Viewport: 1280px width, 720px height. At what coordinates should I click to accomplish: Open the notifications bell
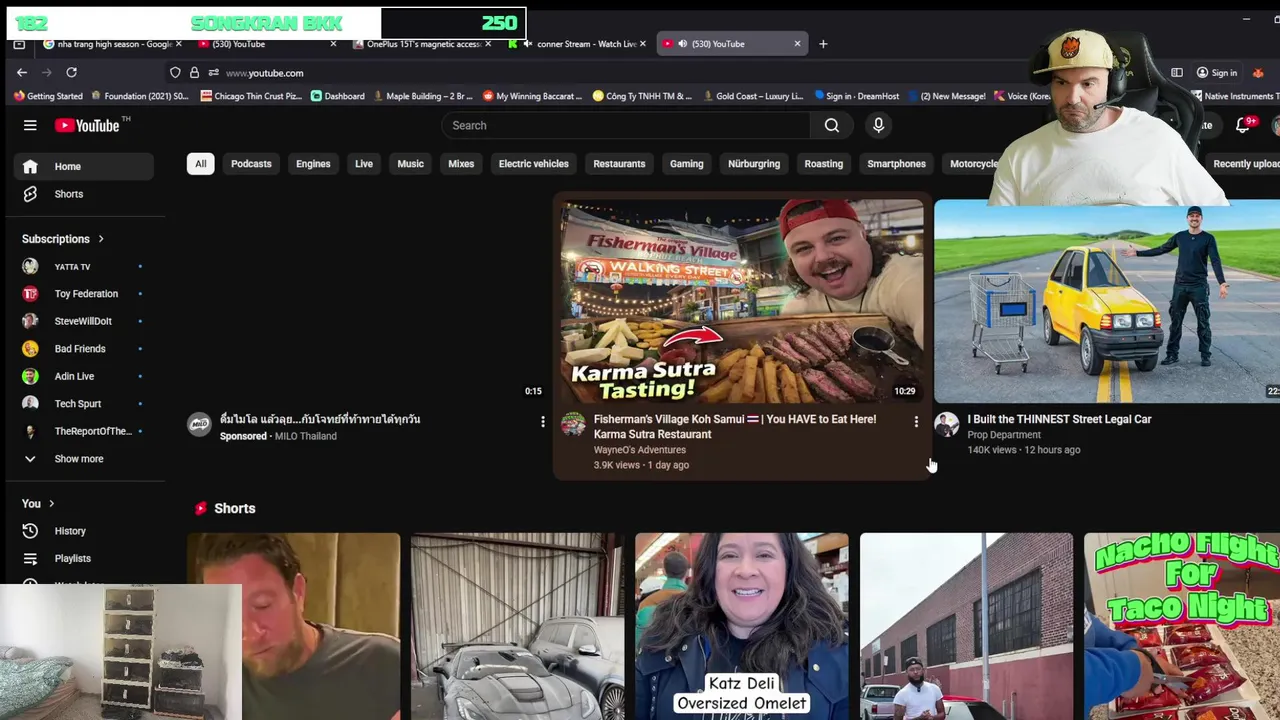click(x=1243, y=125)
